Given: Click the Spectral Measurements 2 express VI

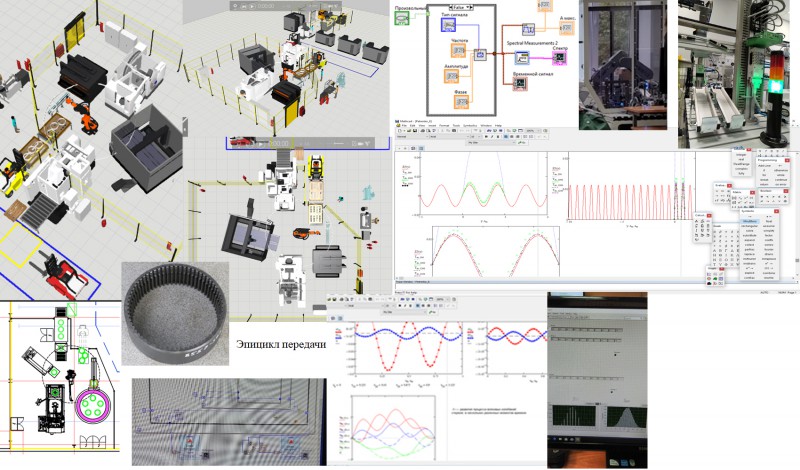Looking at the screenshot, I should pyautogui.click(x=522, y=58).
